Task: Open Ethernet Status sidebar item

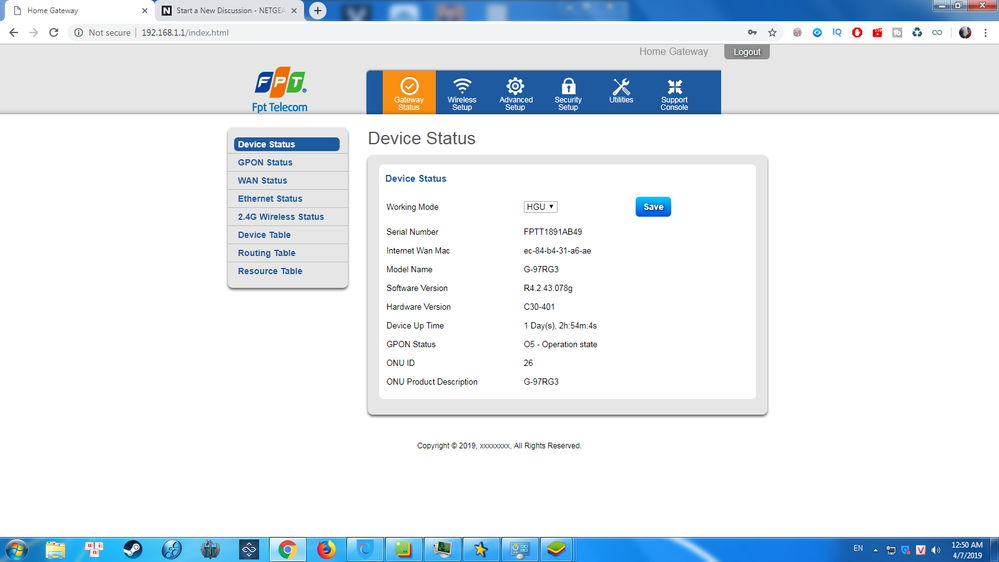Action: pyautogui.click(x=270, y=199)
